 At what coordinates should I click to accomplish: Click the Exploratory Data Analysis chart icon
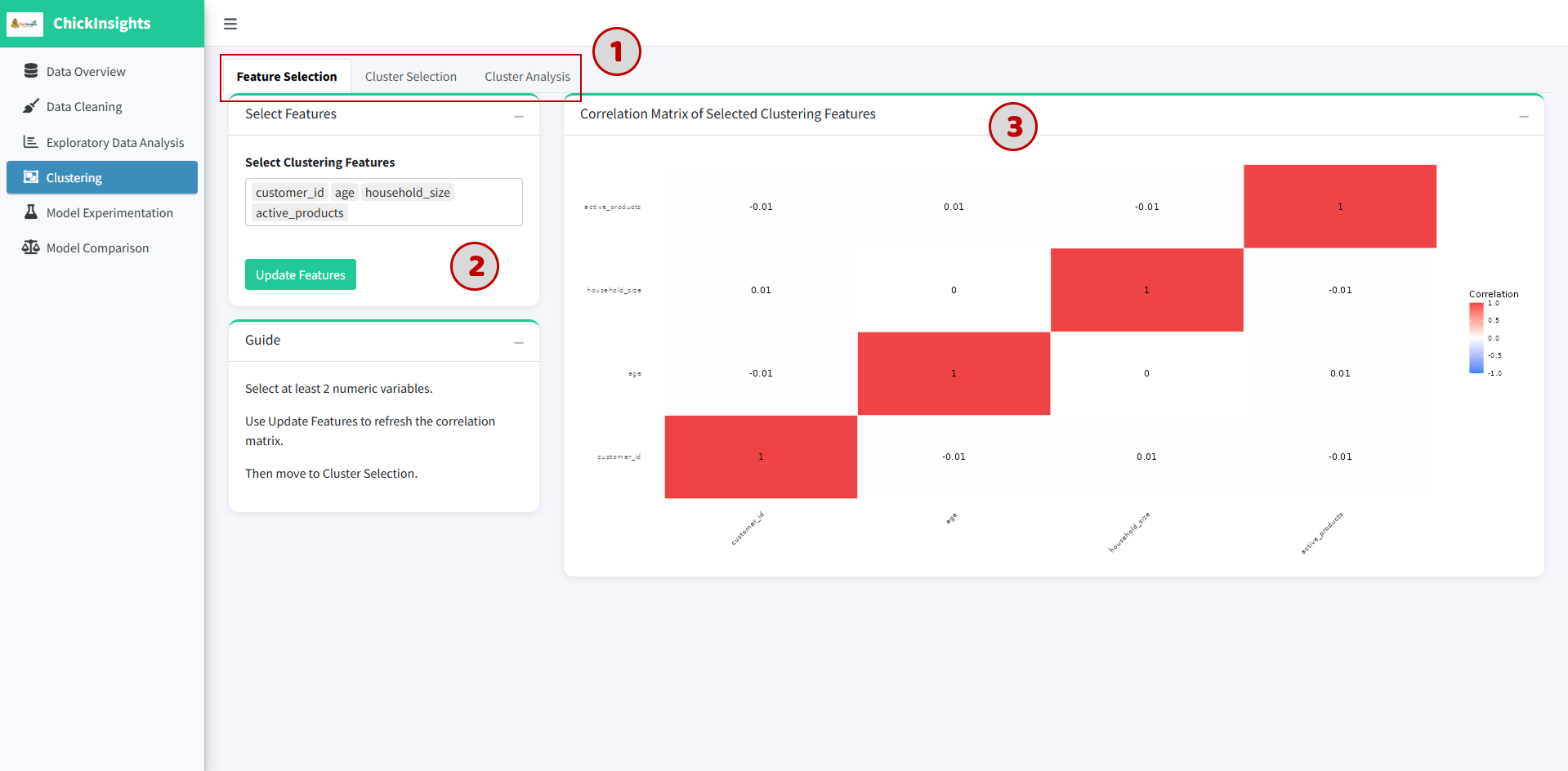pyautogui.click(x=31, y=142)
